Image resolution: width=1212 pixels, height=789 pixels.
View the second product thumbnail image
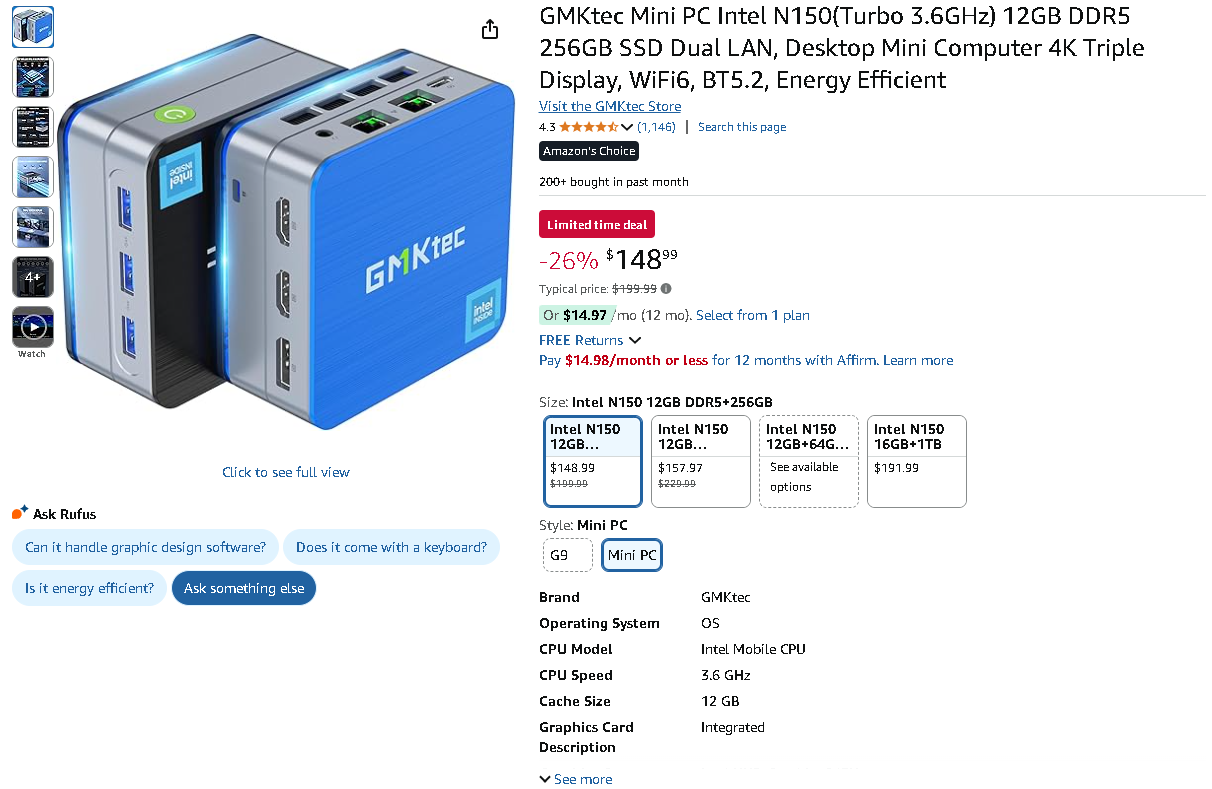pyautogui.click(x=33, y=77)
